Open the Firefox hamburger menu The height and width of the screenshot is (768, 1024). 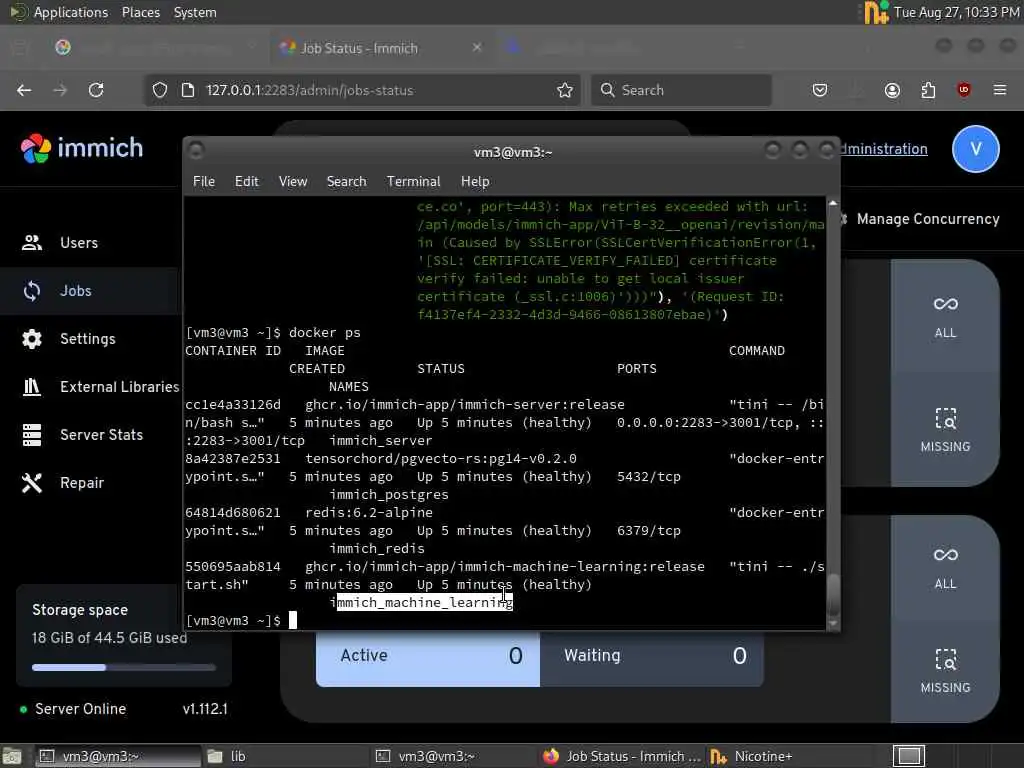tap(1000, 90)
